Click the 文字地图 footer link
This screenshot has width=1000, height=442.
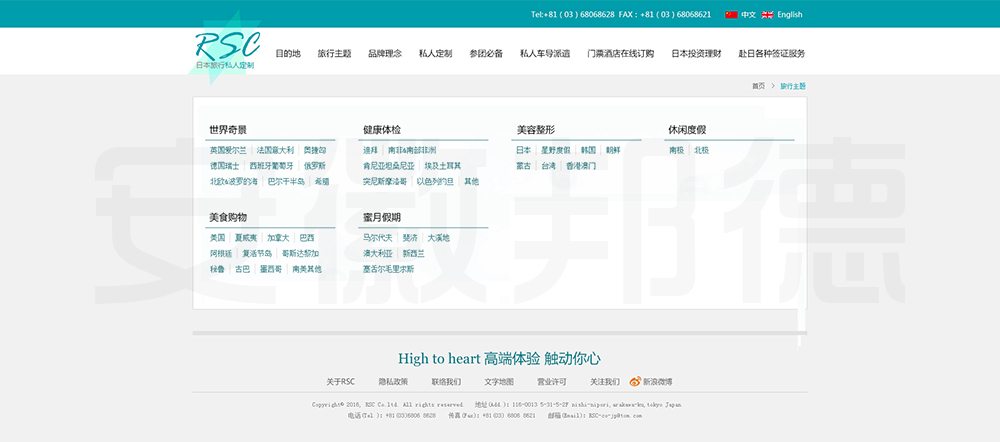tap(499, 382)
